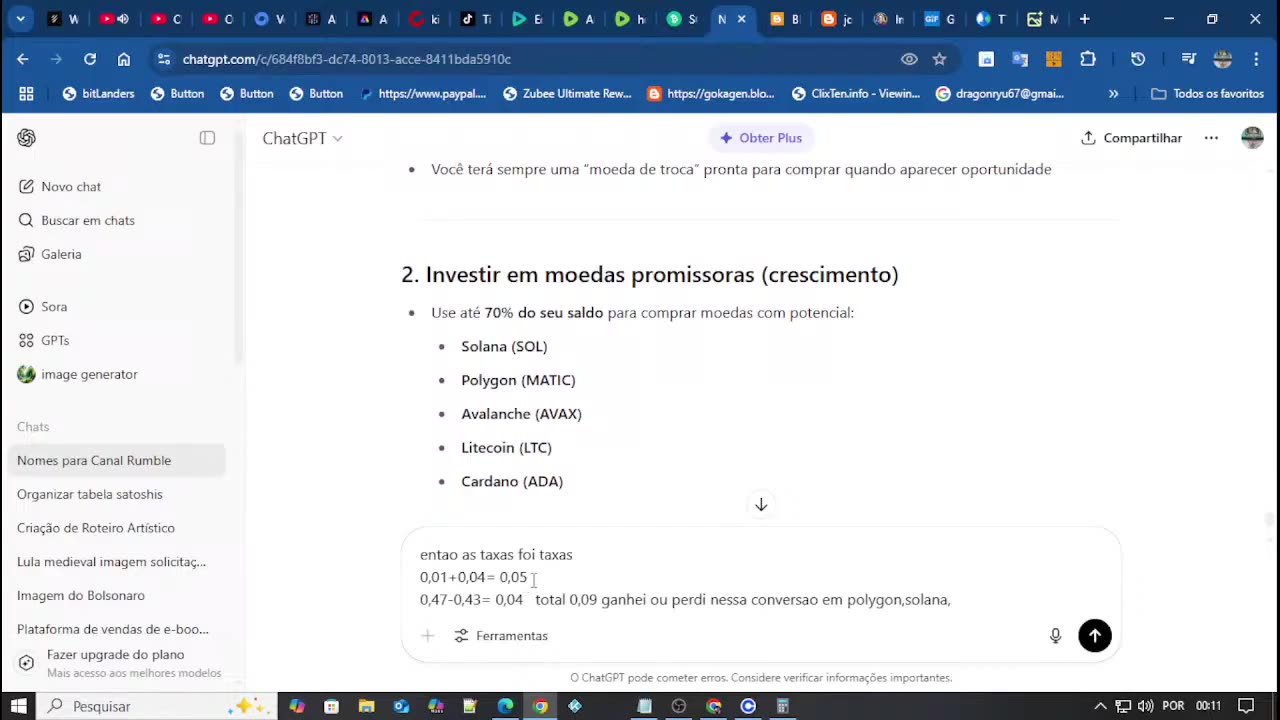Go back with browser back arrow
This screenshot has height=720, width=1280.
(22, 59)
